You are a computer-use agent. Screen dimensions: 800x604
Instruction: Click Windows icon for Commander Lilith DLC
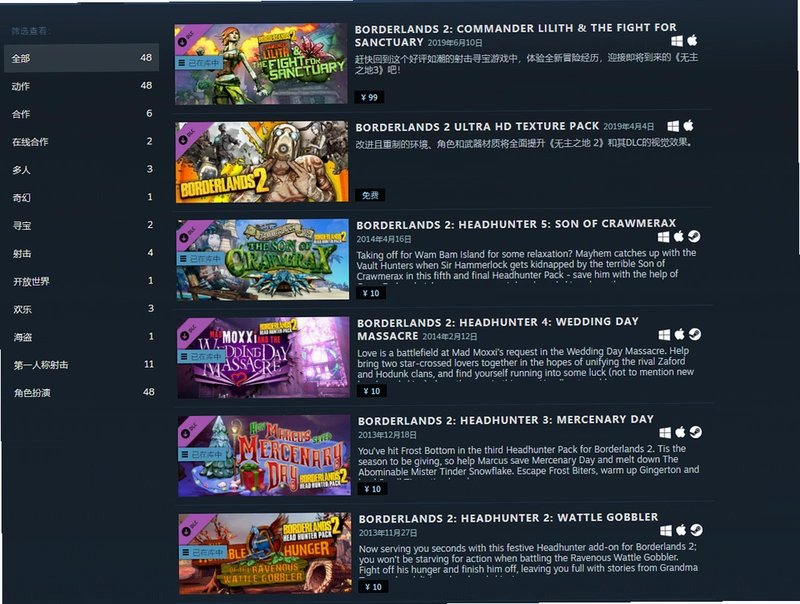tap(677, 41)
